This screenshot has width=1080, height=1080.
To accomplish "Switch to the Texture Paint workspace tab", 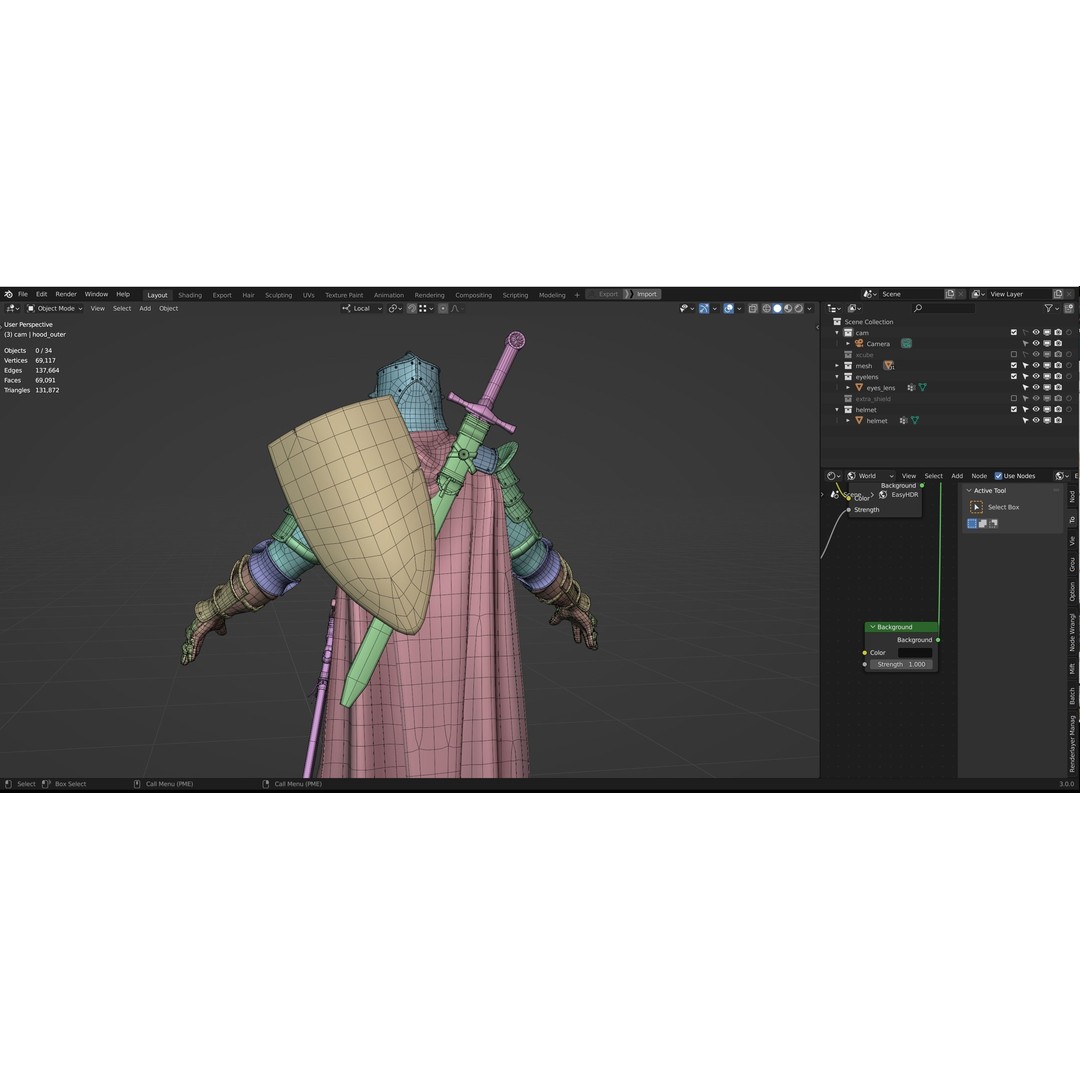I will pyautogui.click(x=344, y=295).
